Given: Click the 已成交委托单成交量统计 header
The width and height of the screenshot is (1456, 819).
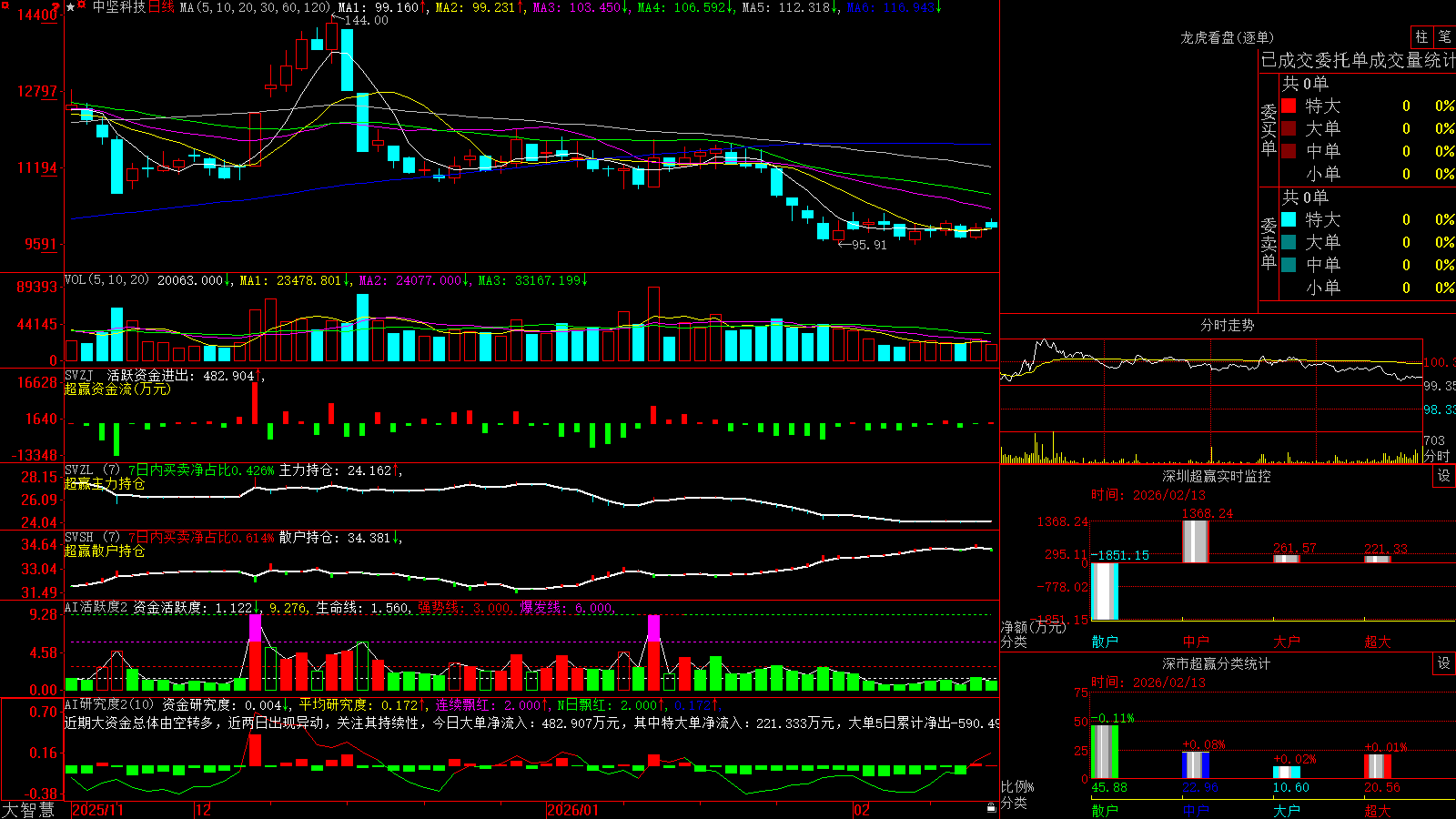Looking at the screenshot, I should click(1358, 60).
